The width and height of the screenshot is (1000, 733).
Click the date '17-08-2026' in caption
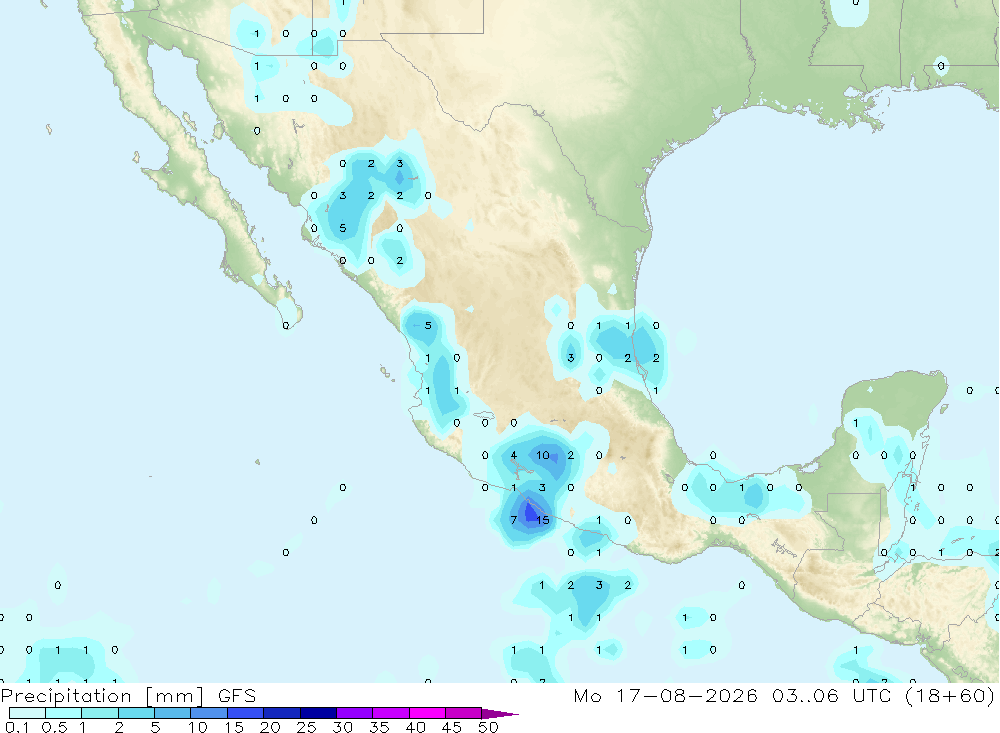(687, 695)
